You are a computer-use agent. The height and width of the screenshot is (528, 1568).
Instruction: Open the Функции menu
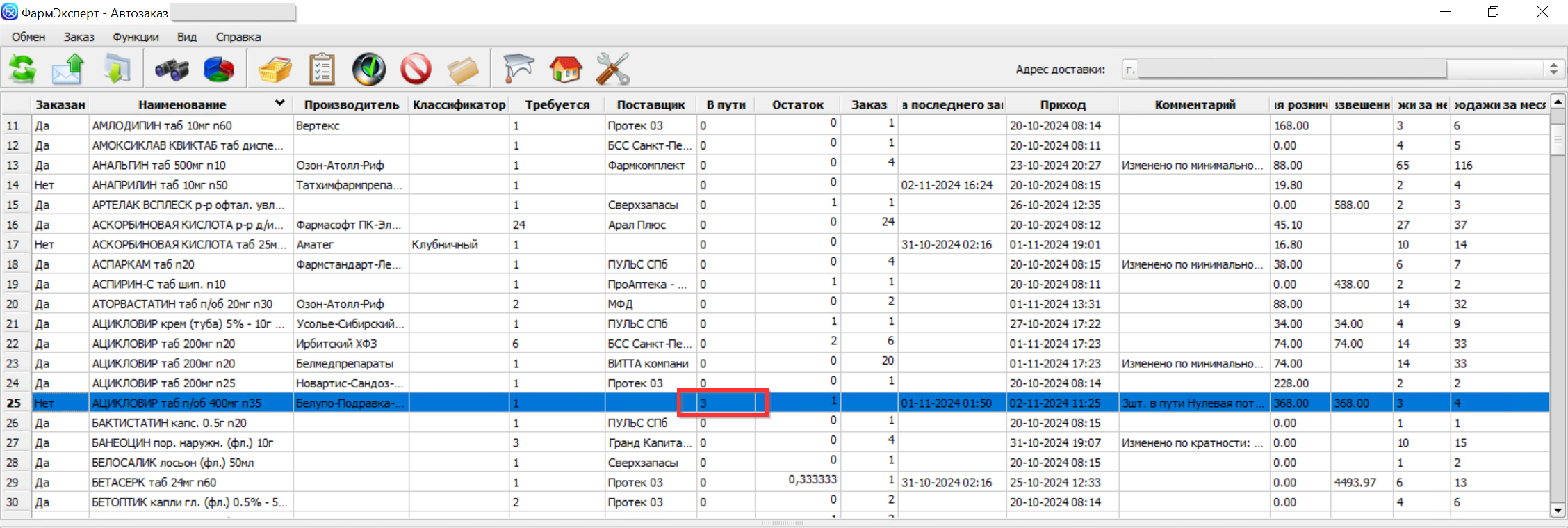(136, 37)
